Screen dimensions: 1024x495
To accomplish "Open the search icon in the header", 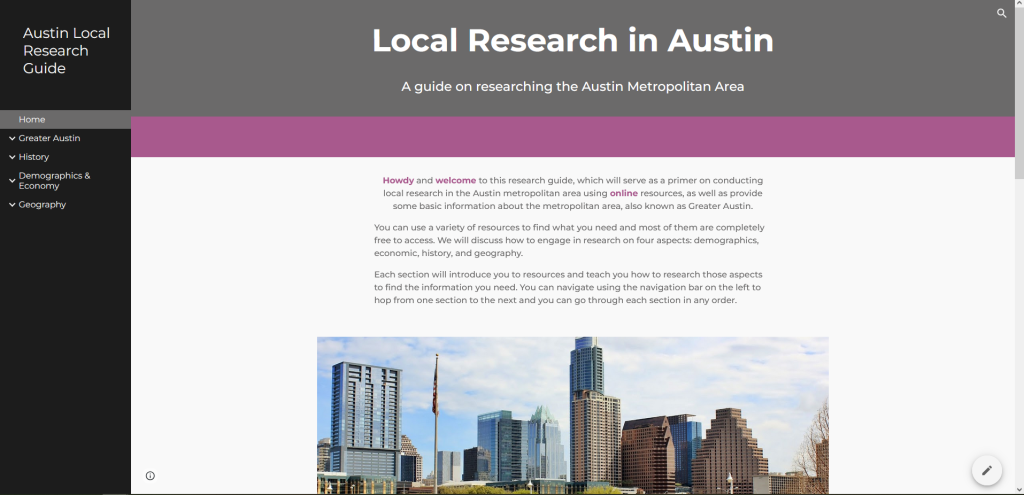I will 1001,13.
